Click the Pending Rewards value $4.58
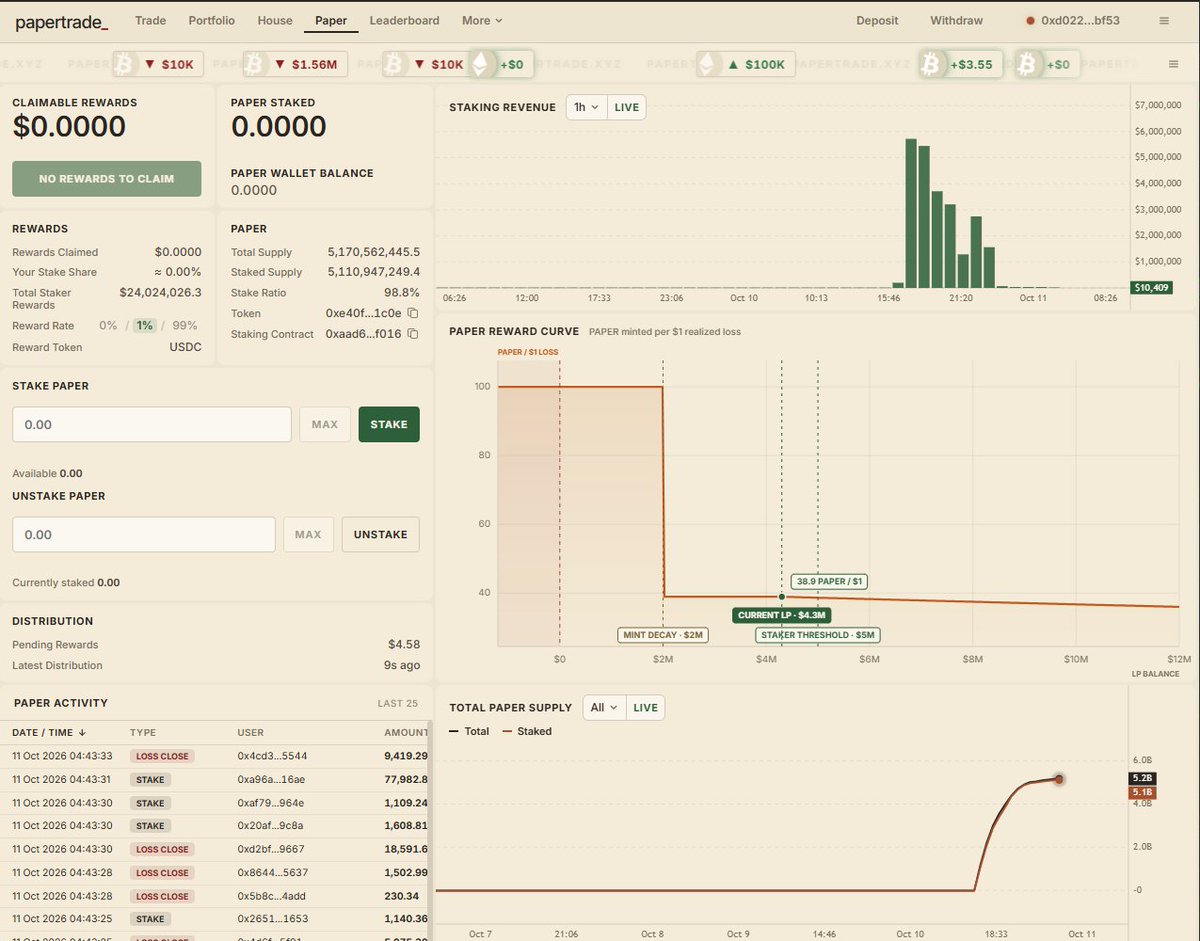 [404, 645]
